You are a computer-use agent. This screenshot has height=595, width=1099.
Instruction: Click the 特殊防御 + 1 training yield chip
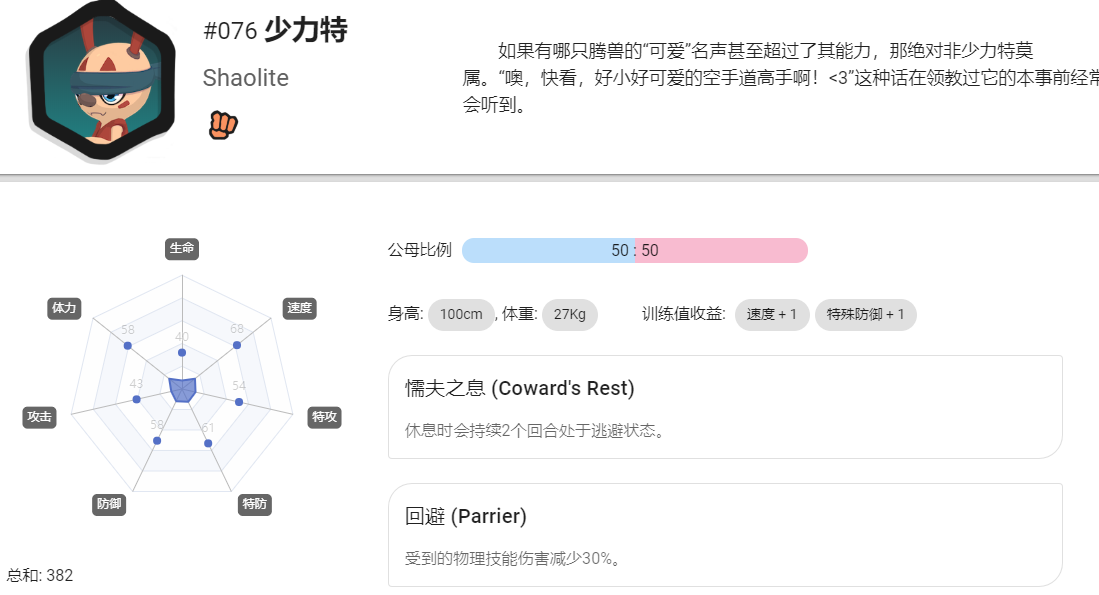(x=866, y=315)
